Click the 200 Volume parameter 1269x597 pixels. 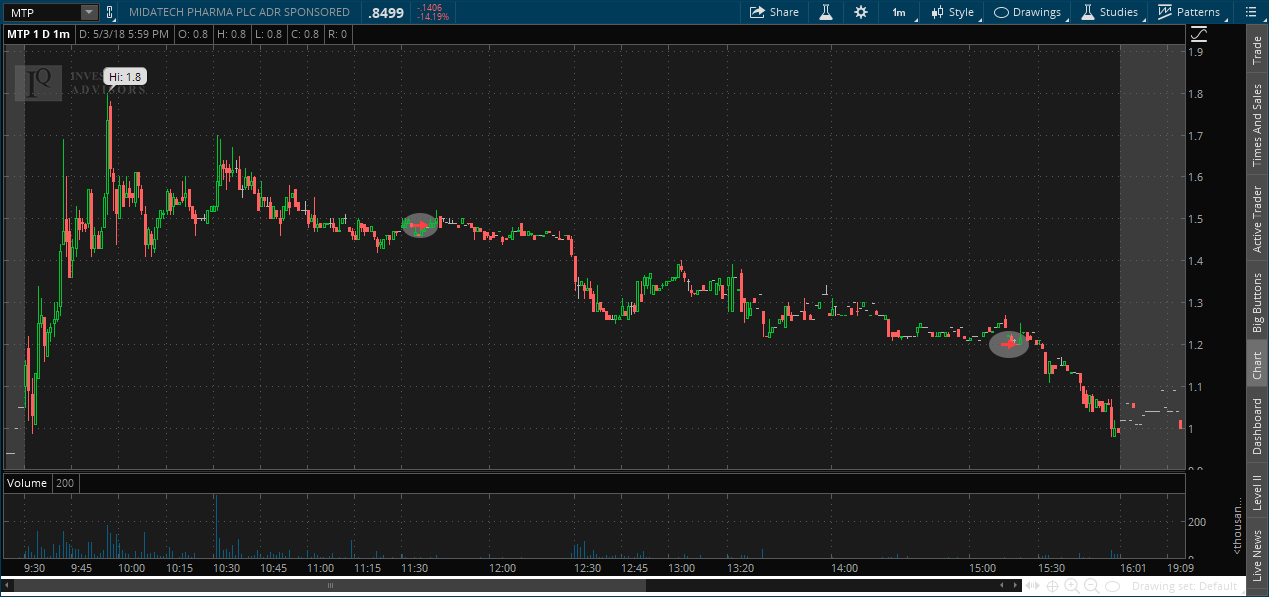(65, 483)
